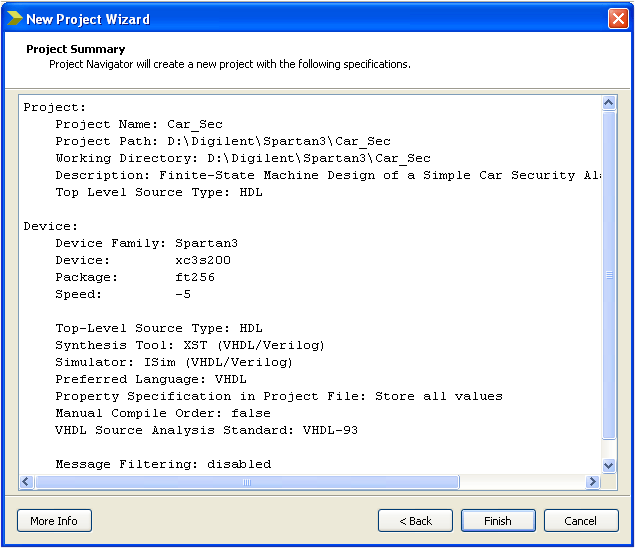
Task: Click the vertical scrollbar up arrow
Action: coord(608,103)
